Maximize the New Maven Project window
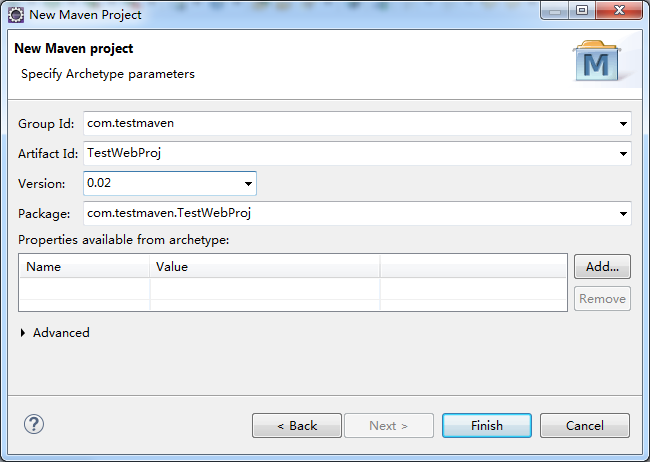650x462 pixels. 582,10
